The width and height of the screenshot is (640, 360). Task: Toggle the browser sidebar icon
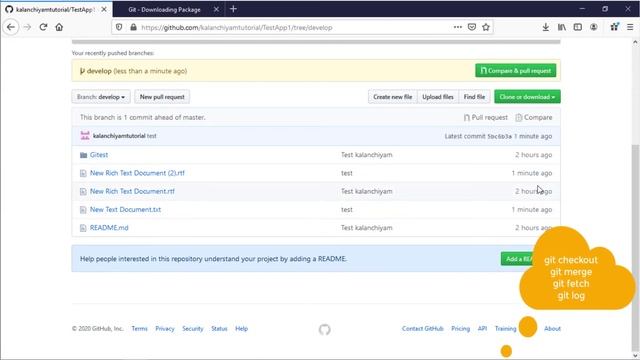[578, 27]
